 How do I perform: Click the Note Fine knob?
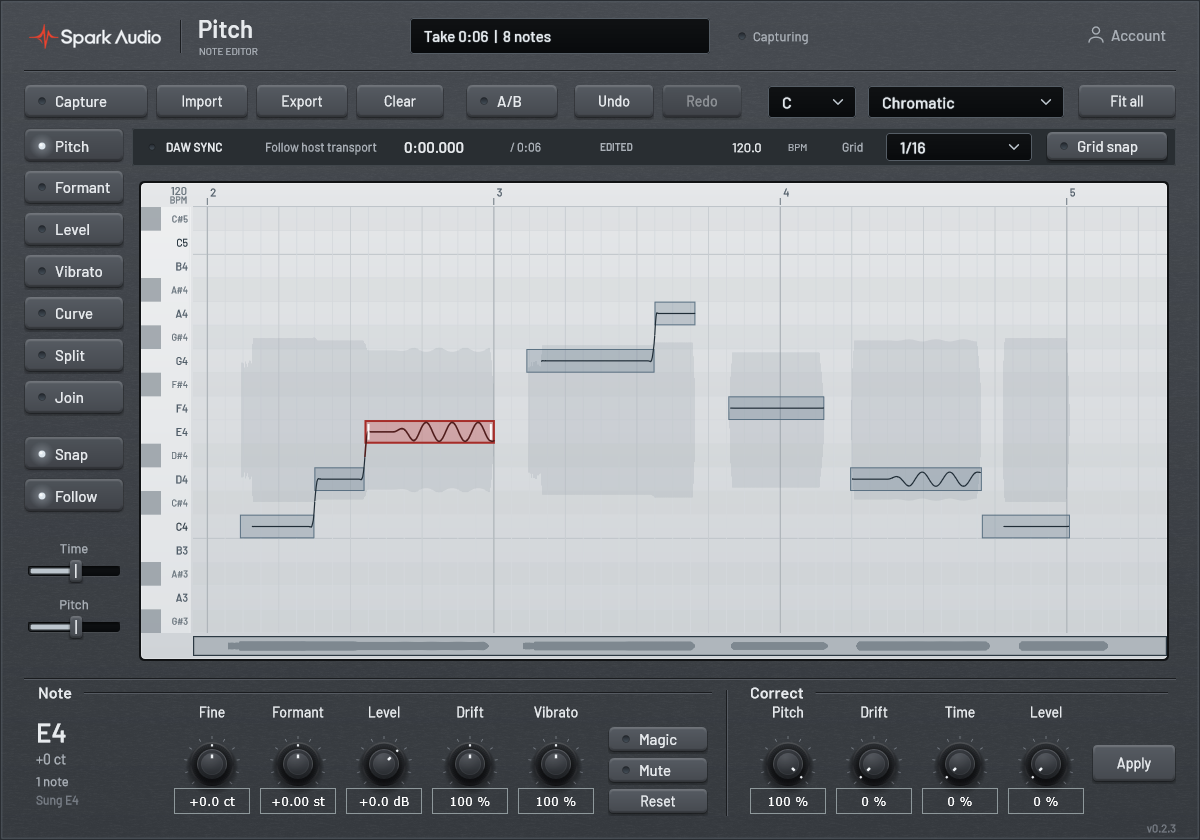(x=211, y=764)
